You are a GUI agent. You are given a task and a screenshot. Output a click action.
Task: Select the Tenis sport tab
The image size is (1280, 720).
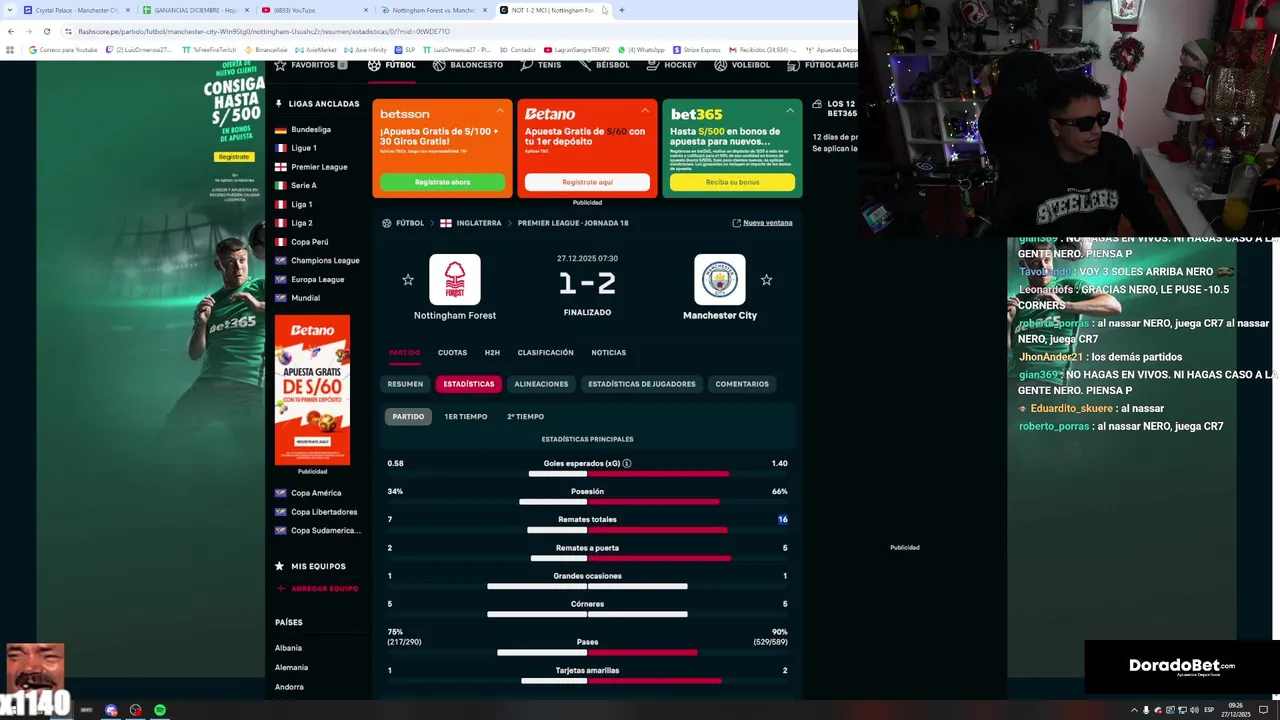tap(540, 65)
